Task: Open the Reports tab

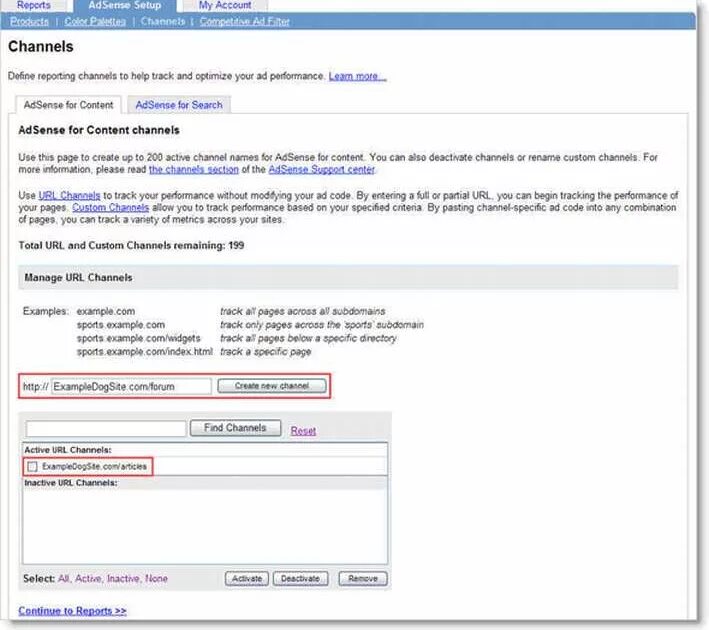Action: tap(33, 5)
